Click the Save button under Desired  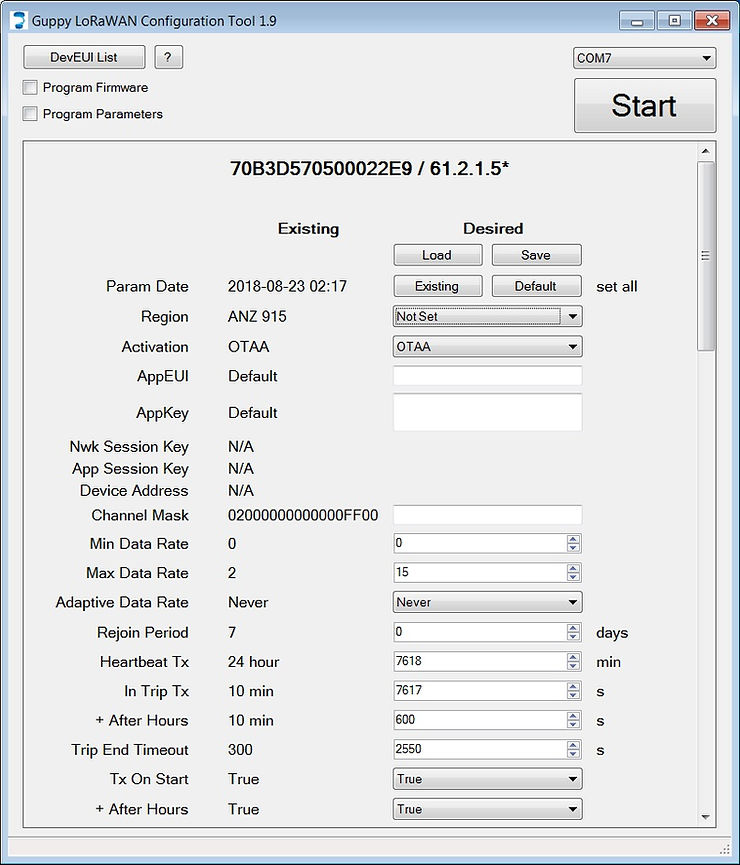click(x=536, y=255)
